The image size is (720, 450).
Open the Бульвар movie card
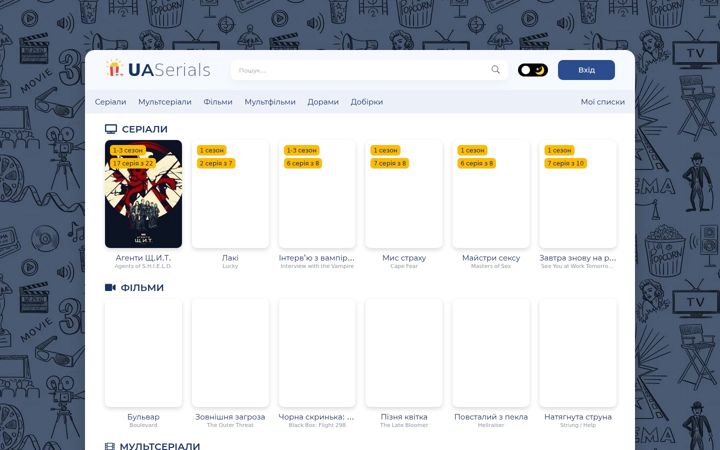coord(143,353)
